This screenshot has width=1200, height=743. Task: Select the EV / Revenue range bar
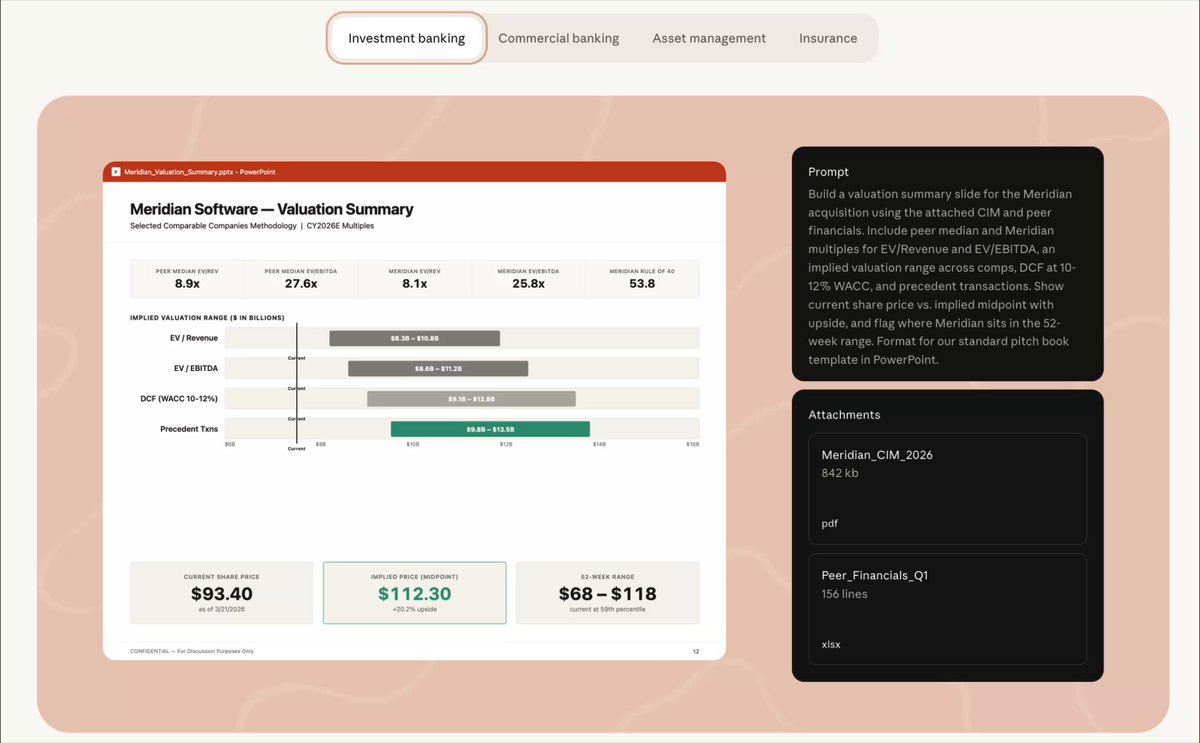pos(414,339)
